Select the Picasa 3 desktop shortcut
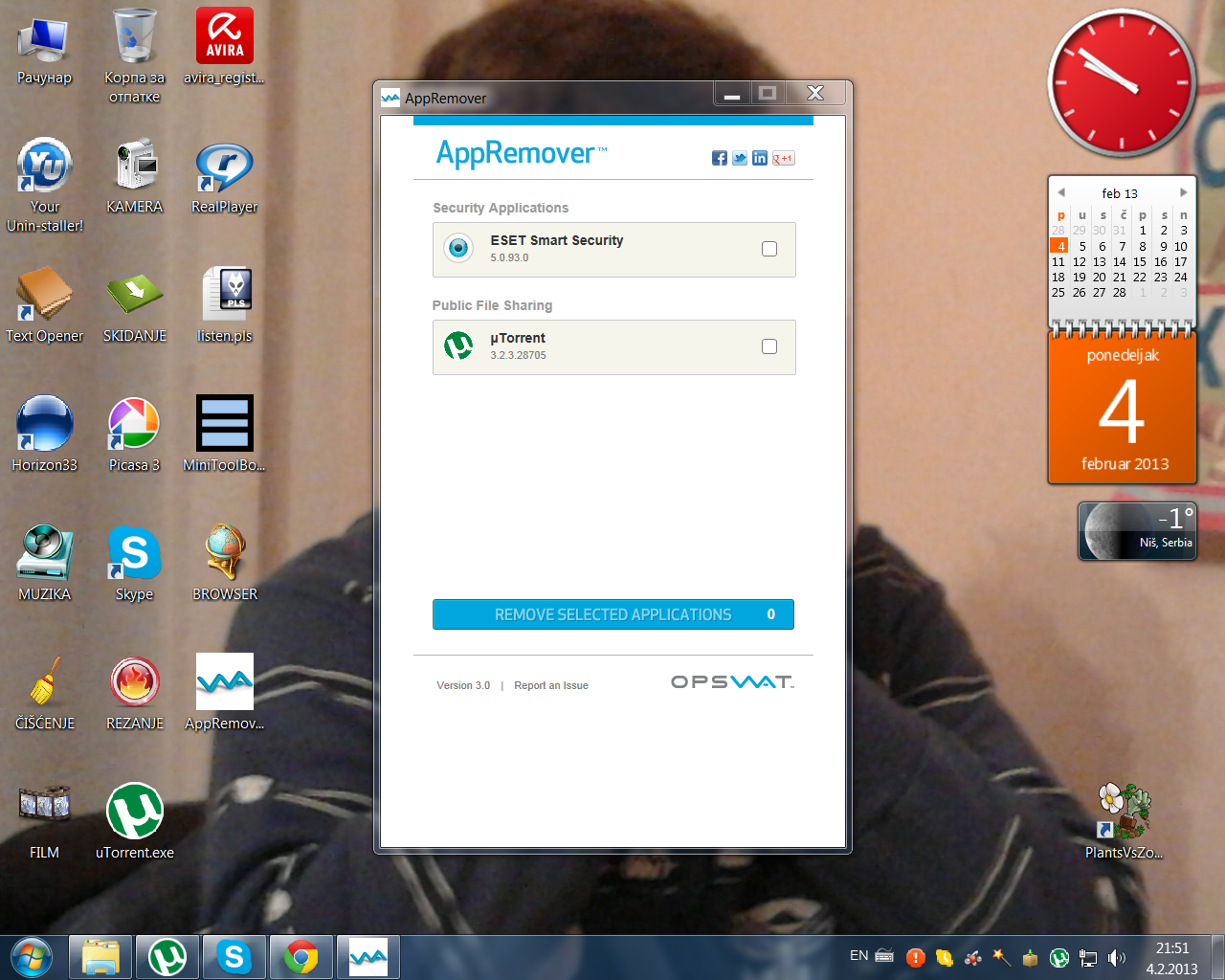 [134, 434]
